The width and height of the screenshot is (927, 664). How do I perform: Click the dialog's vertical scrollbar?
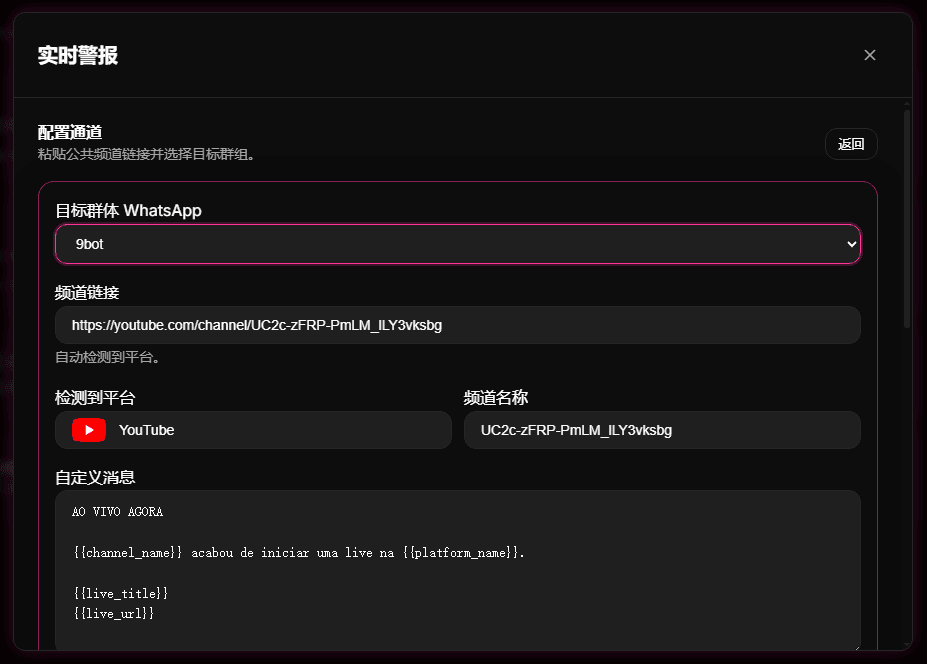[907, 219]
